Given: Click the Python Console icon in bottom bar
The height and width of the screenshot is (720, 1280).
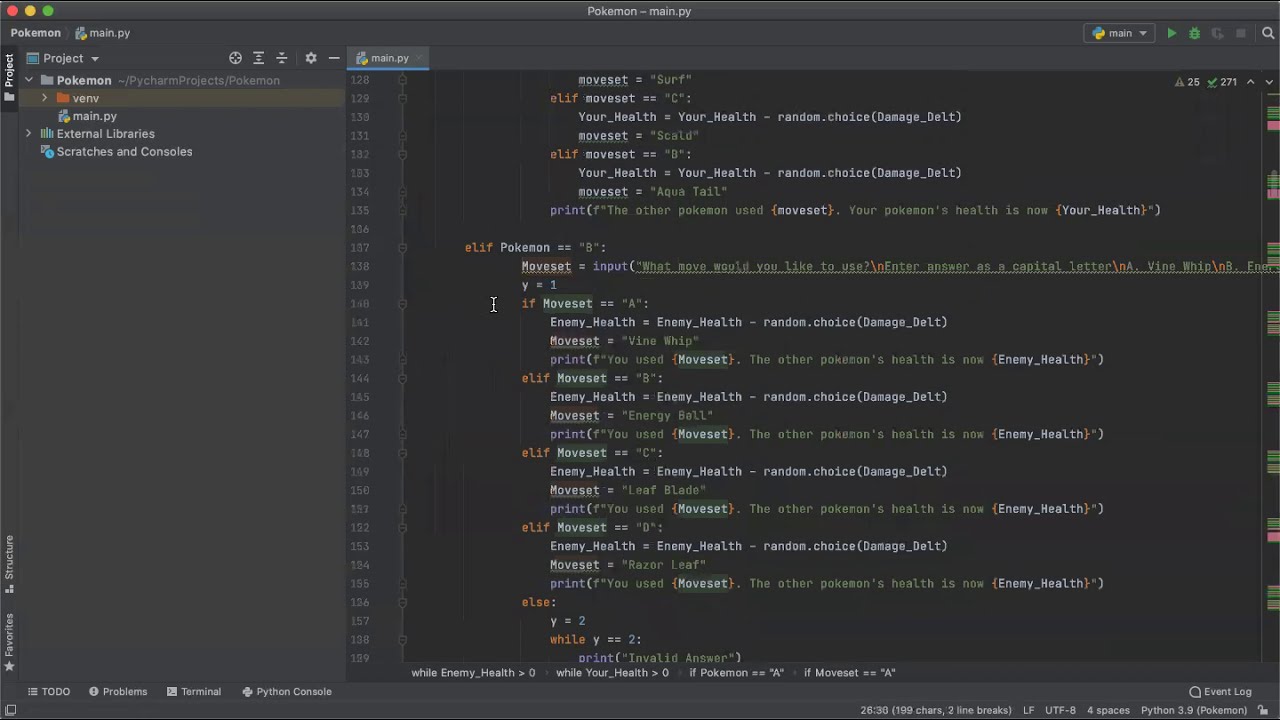Looking at the screenshot, I should point(247,692).
